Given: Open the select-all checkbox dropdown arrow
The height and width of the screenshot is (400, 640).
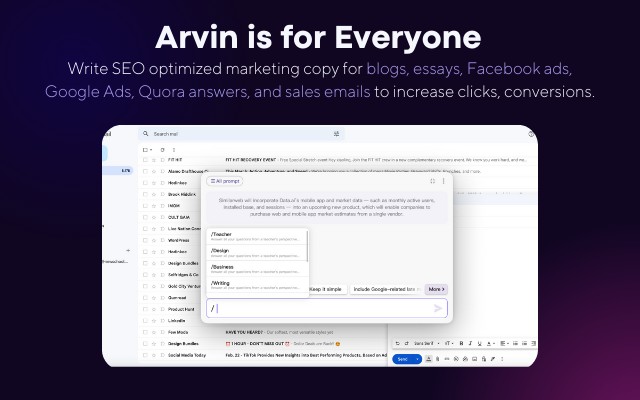Looking at the screenshot, I should [x=151, y=150].
